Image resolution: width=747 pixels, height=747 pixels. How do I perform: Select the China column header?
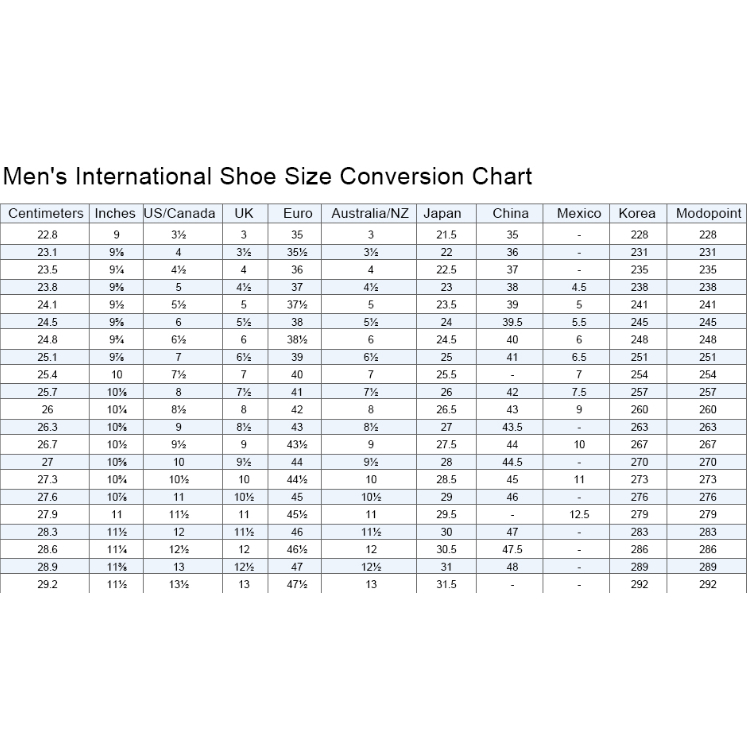click(x=511, y=213)
